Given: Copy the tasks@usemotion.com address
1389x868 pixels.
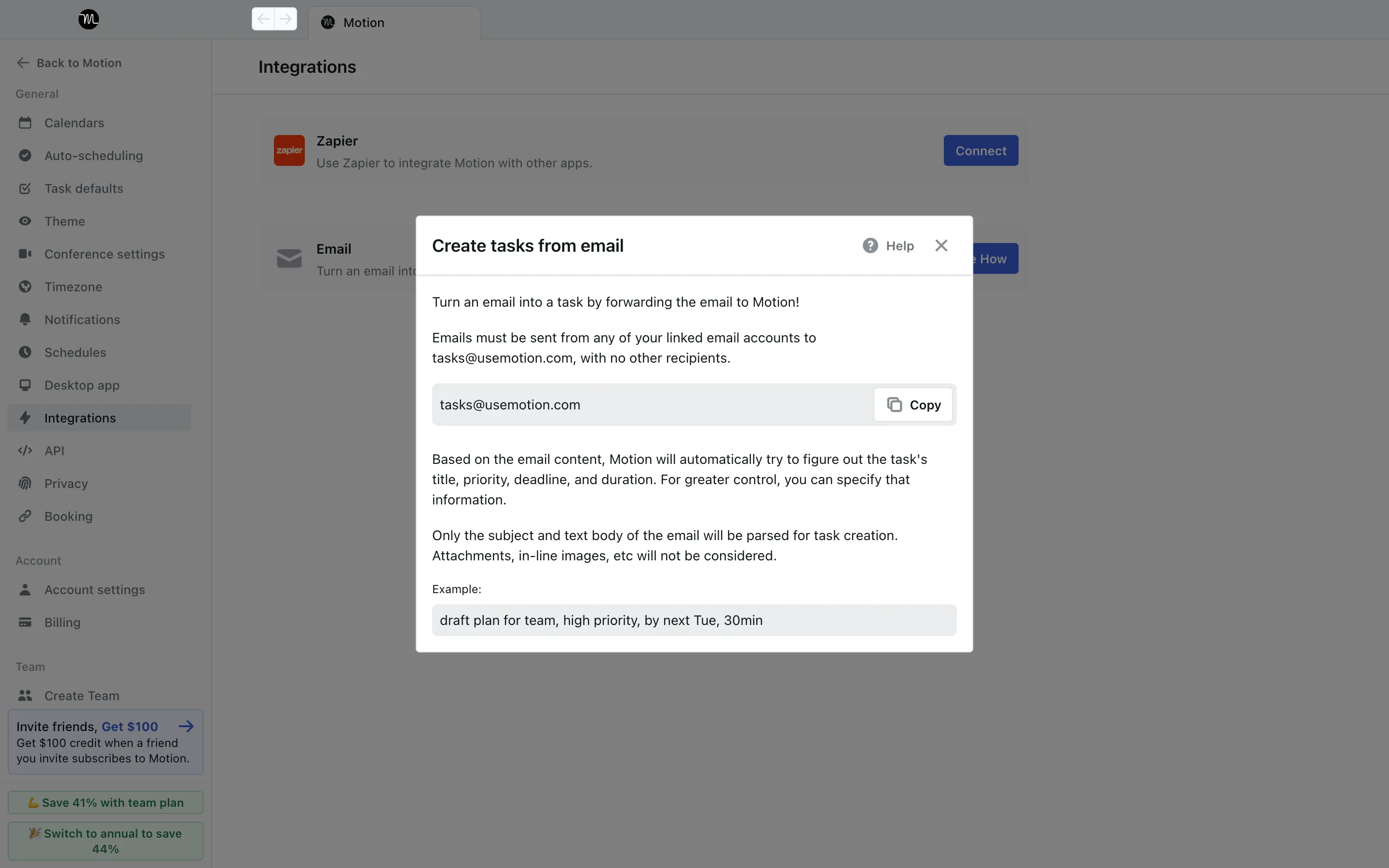Looking at the screenshot, I should point(913,405).
